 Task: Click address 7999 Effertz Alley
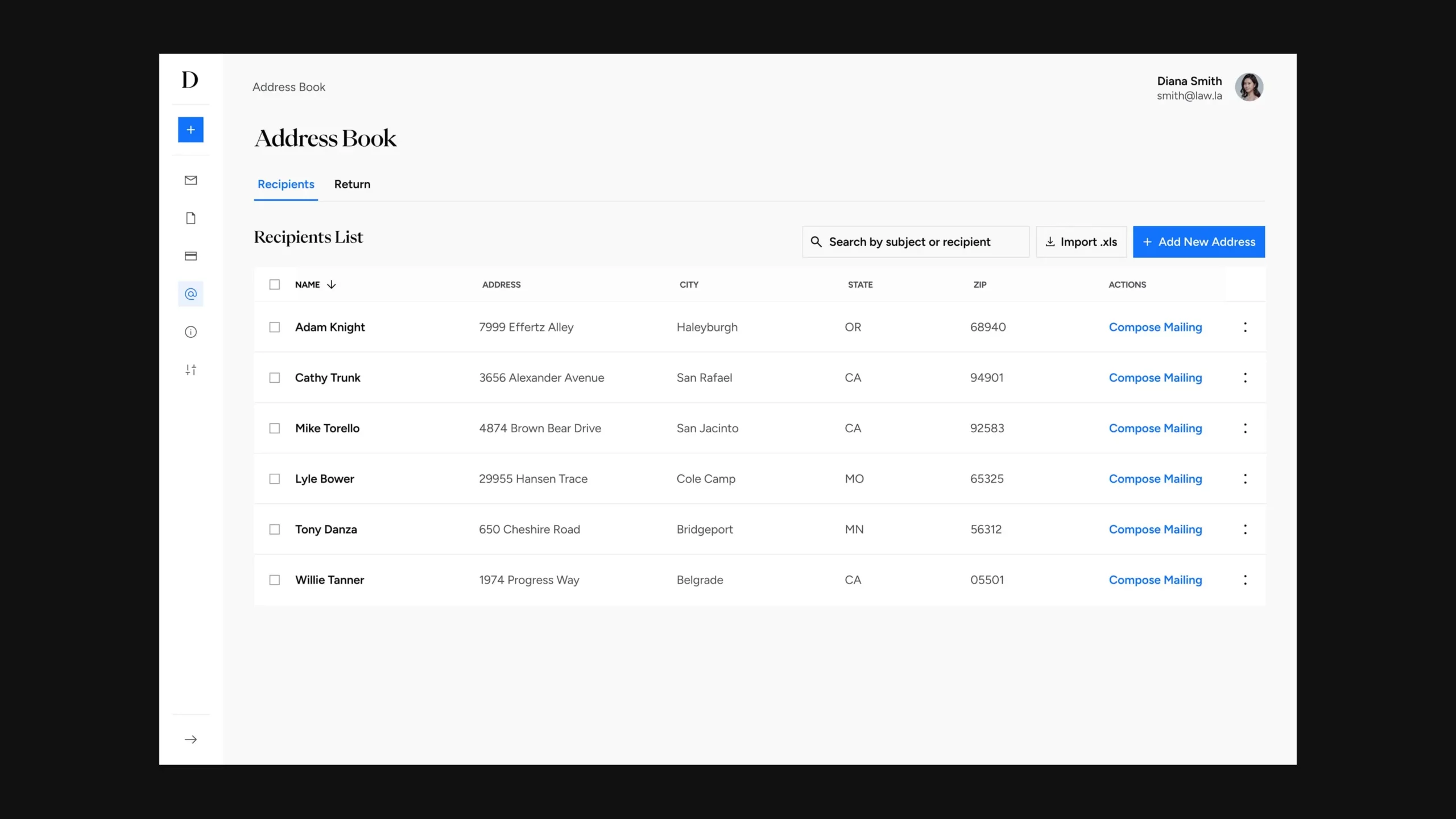pyautogui.click(x=526, y=327)
